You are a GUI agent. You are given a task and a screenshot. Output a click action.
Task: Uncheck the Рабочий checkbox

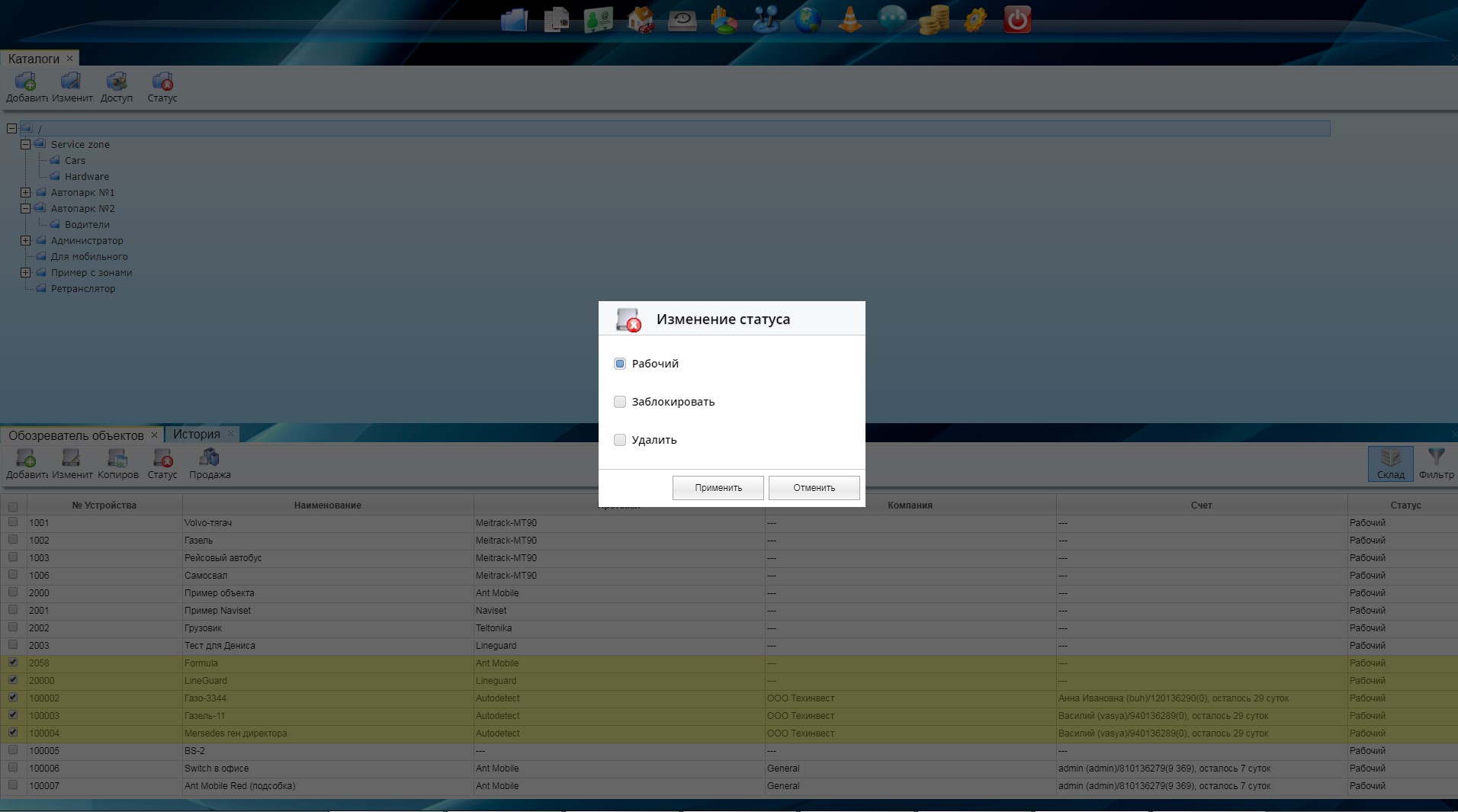point(620,364)
